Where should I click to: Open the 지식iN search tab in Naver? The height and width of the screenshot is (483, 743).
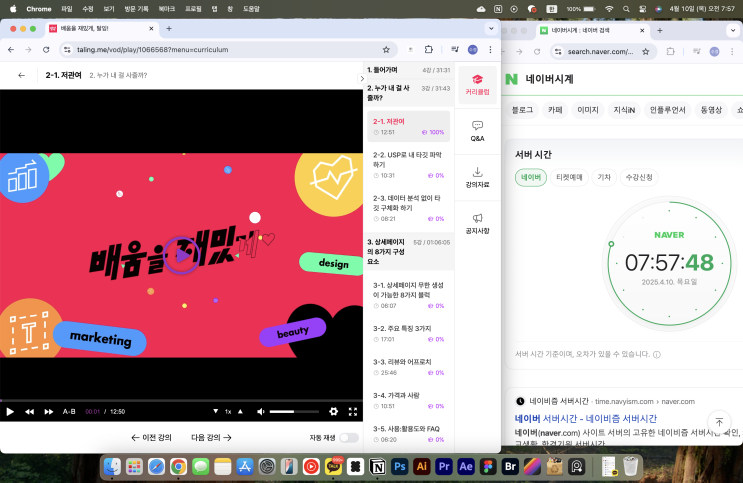[624, 110]
